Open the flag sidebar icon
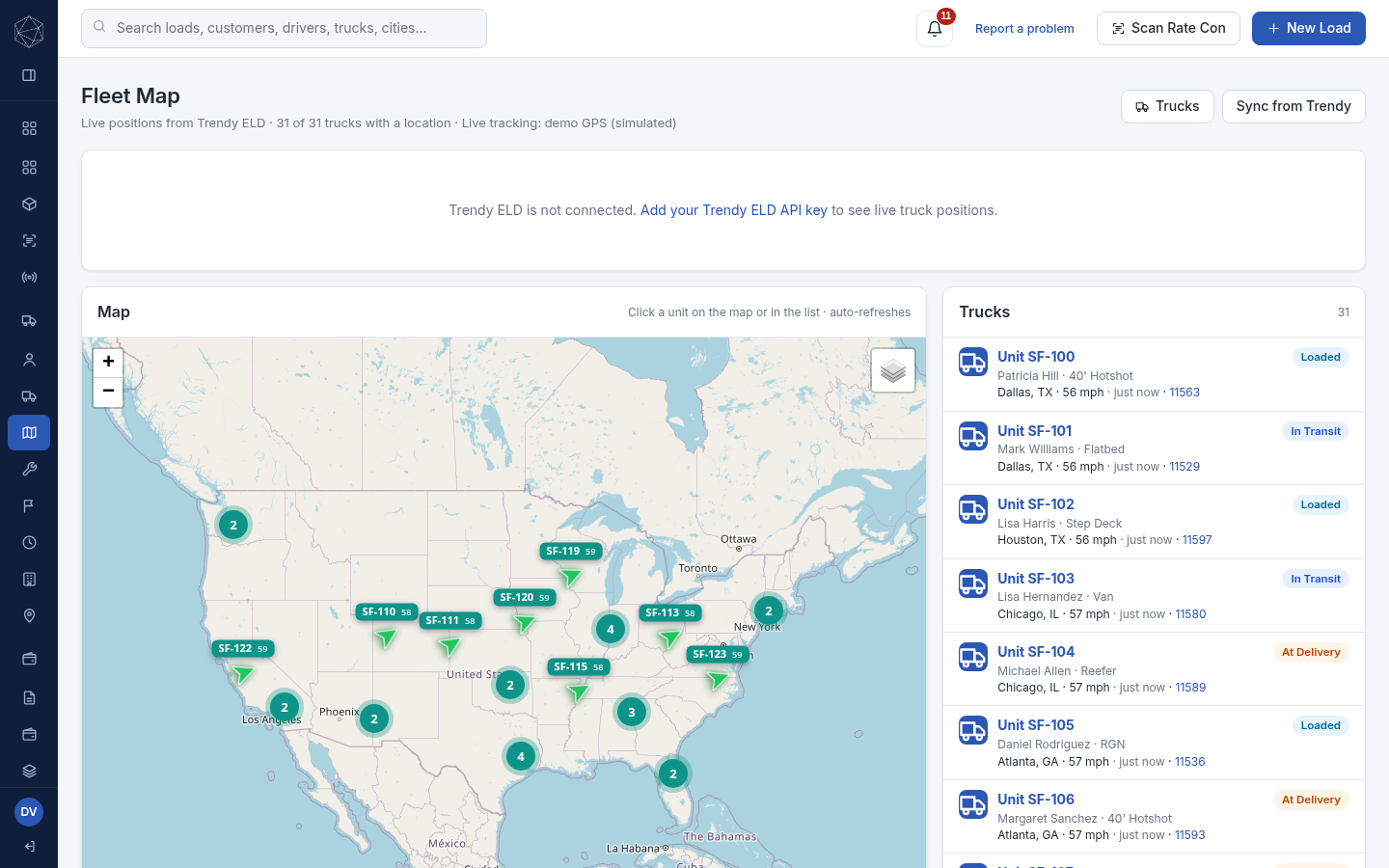The width and height of the screenshot is (1389, 868). point(29,506)
